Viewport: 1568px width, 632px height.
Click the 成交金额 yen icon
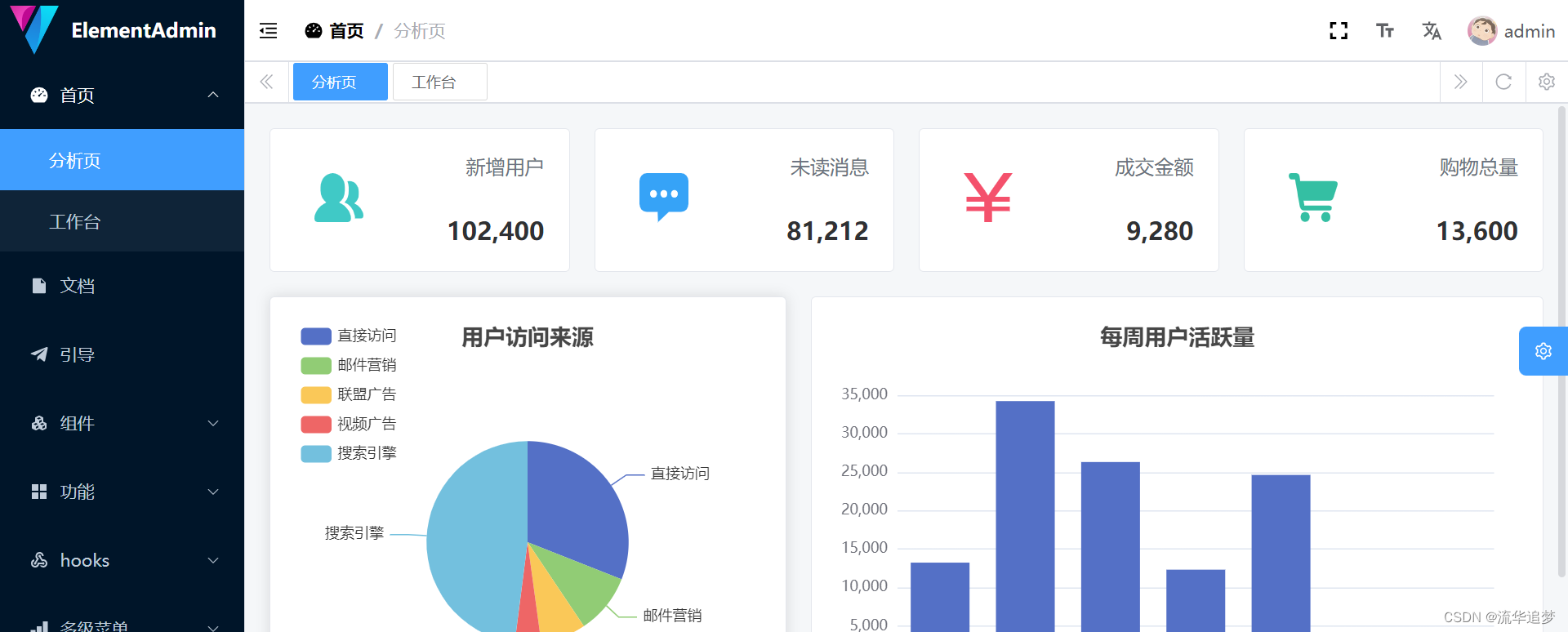(x=988, y=198)
